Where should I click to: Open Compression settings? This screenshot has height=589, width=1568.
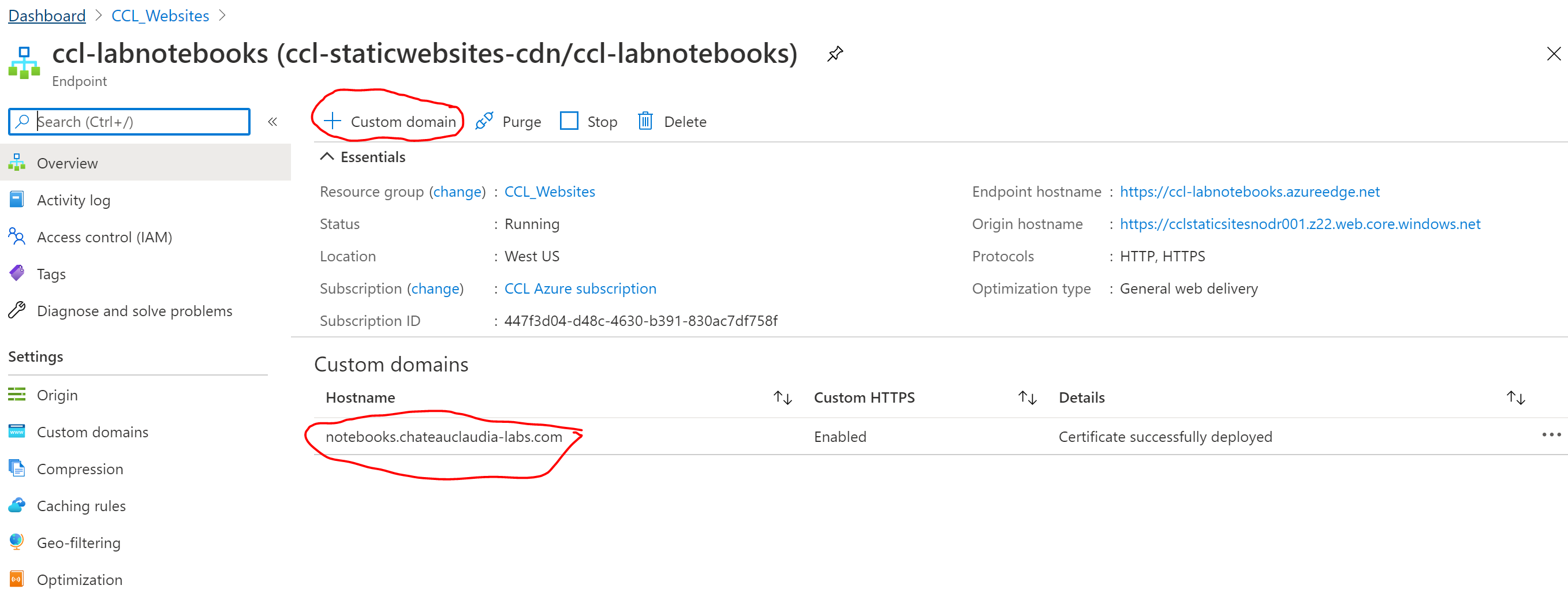pyautogui.click(x=80, y=469)
